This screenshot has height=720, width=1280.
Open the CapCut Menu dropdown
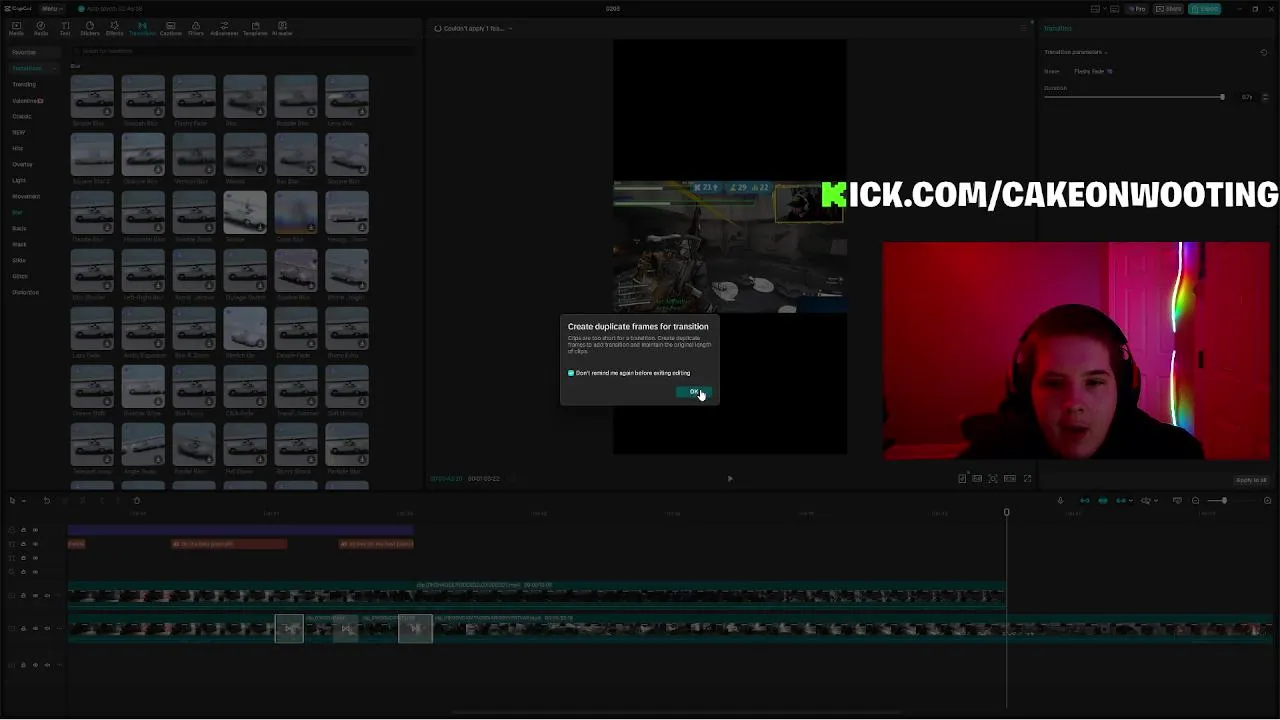52,9
